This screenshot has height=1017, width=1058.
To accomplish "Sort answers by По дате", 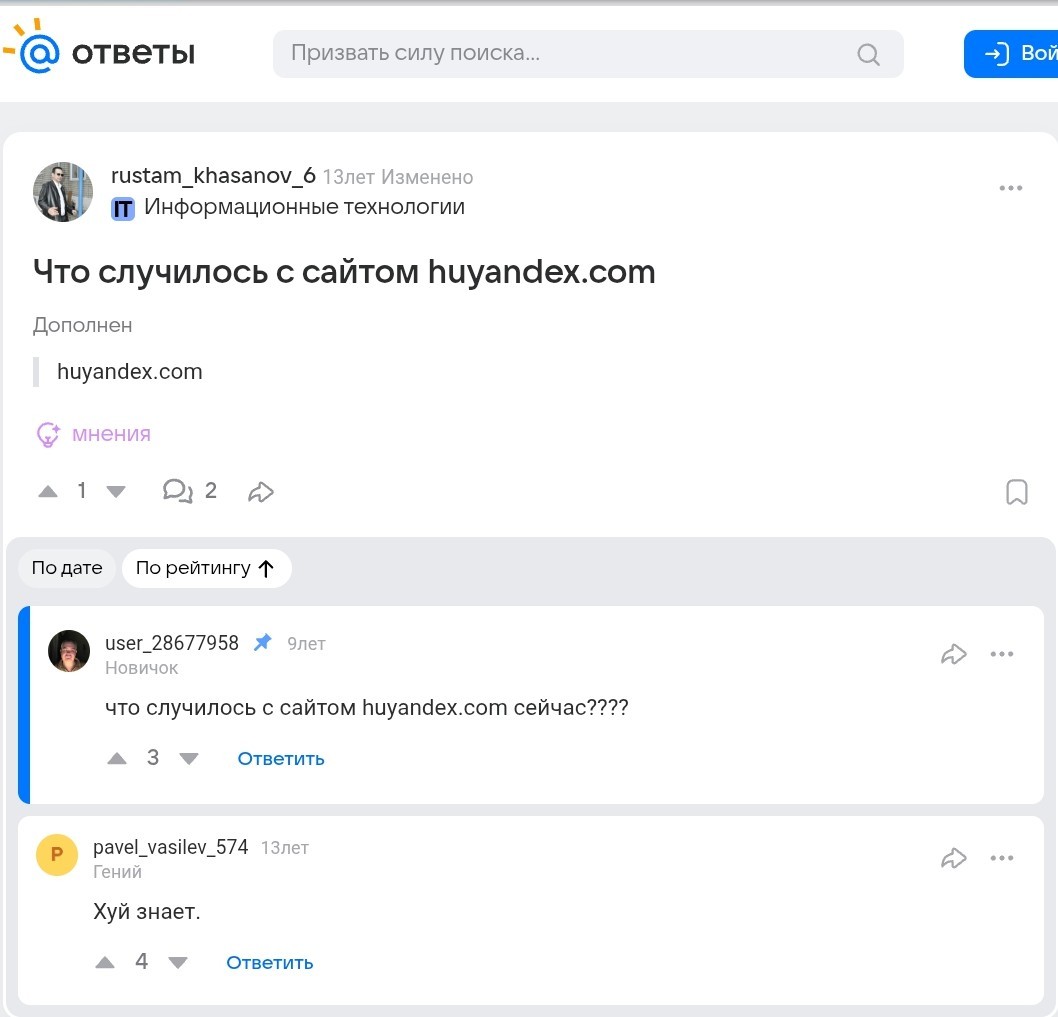I will tap(67, 568).
